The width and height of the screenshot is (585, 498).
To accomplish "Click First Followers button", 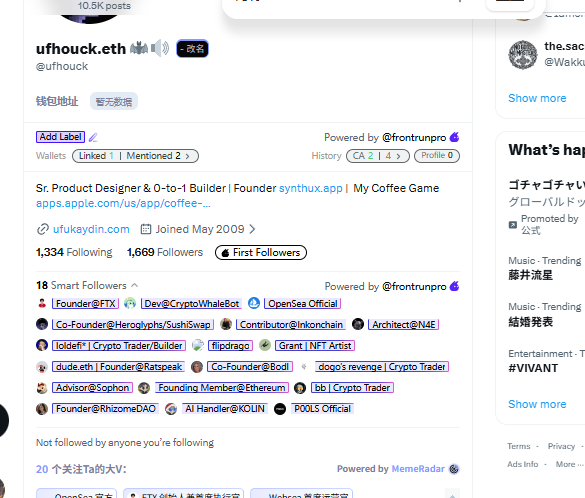I will tap(261, 253).
